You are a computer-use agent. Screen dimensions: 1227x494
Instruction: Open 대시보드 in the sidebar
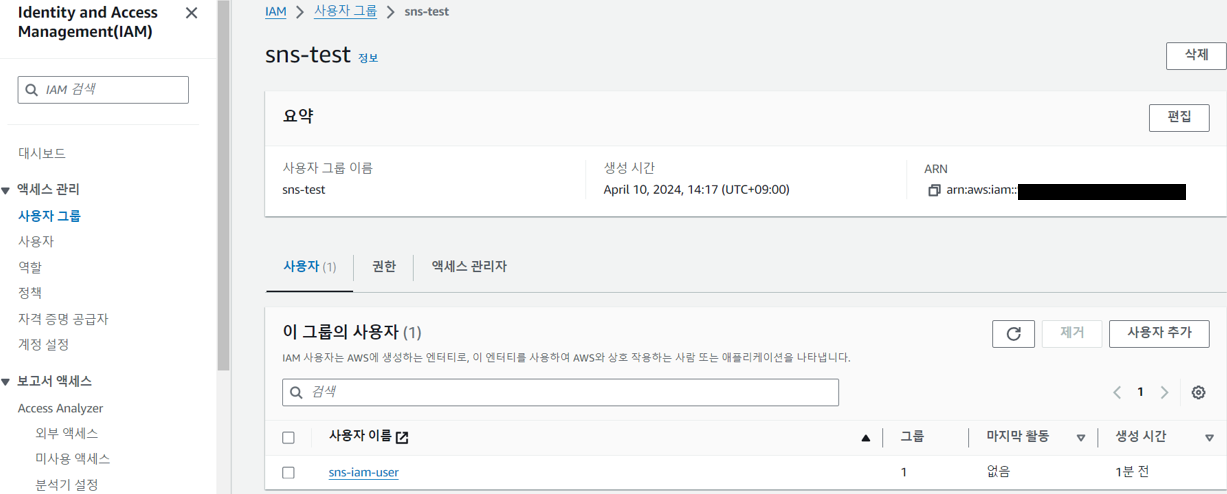[x=42, y=153]
